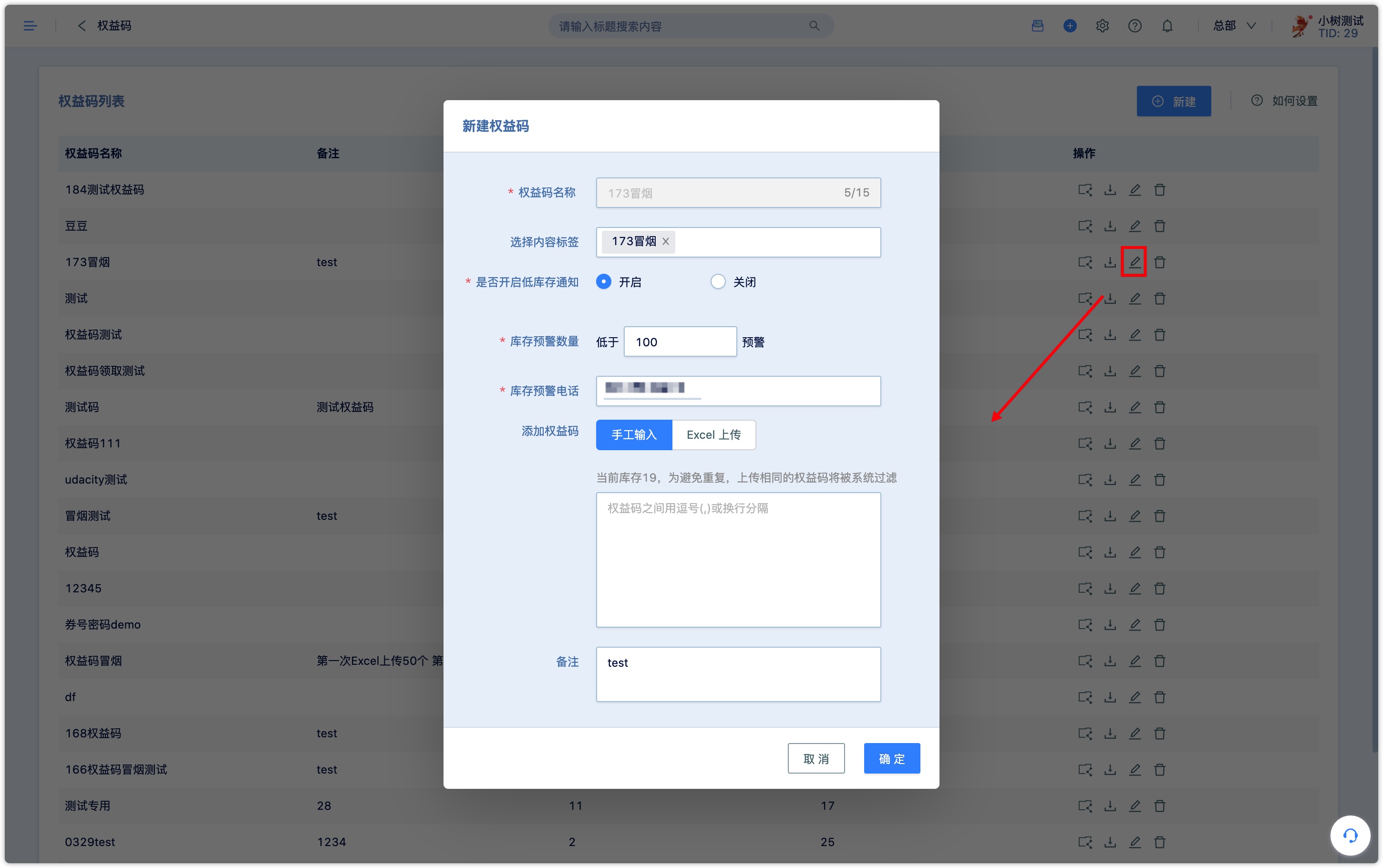Switch to 手工输入 tab
This screenshot has height=868, width=1383.
[x=633, y=434]
